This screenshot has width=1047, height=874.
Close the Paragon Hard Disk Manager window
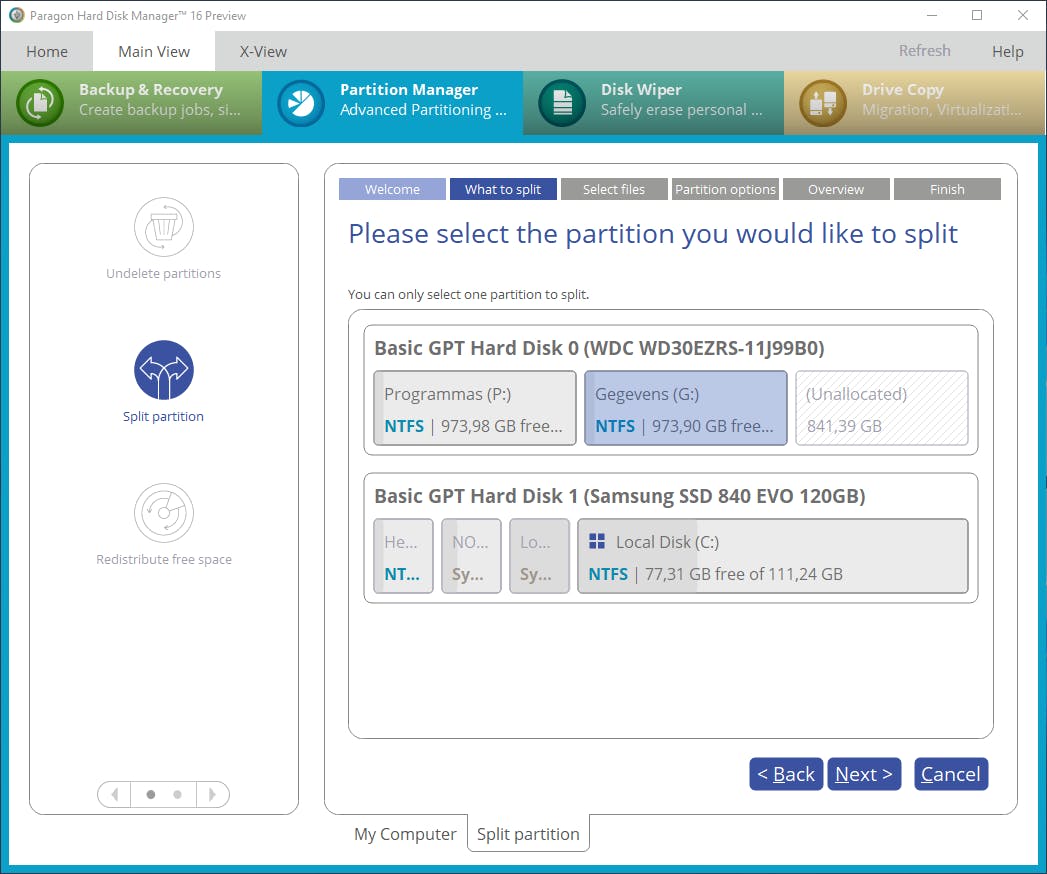click(1022, 15)
